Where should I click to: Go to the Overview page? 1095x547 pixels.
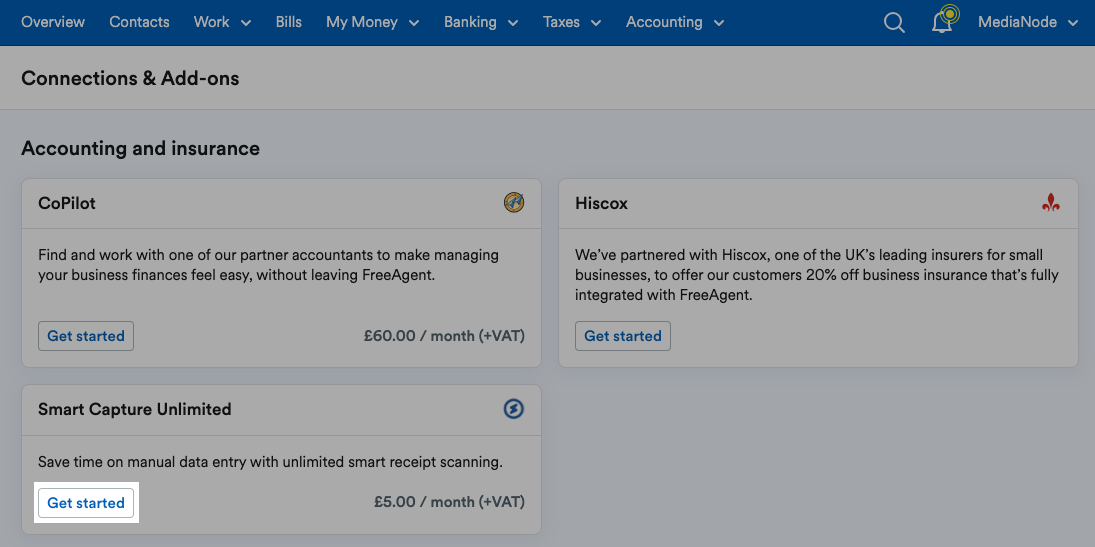(x=53, y=22)
